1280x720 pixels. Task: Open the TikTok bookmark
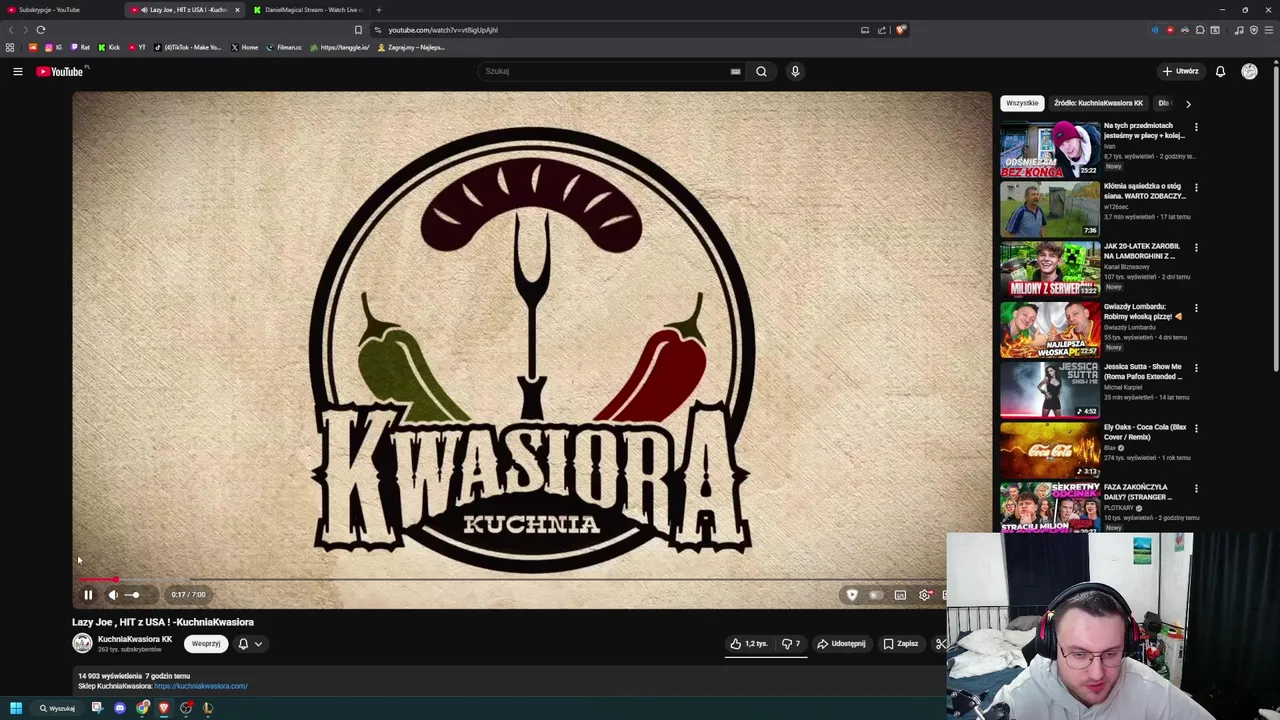pos(188,47)
